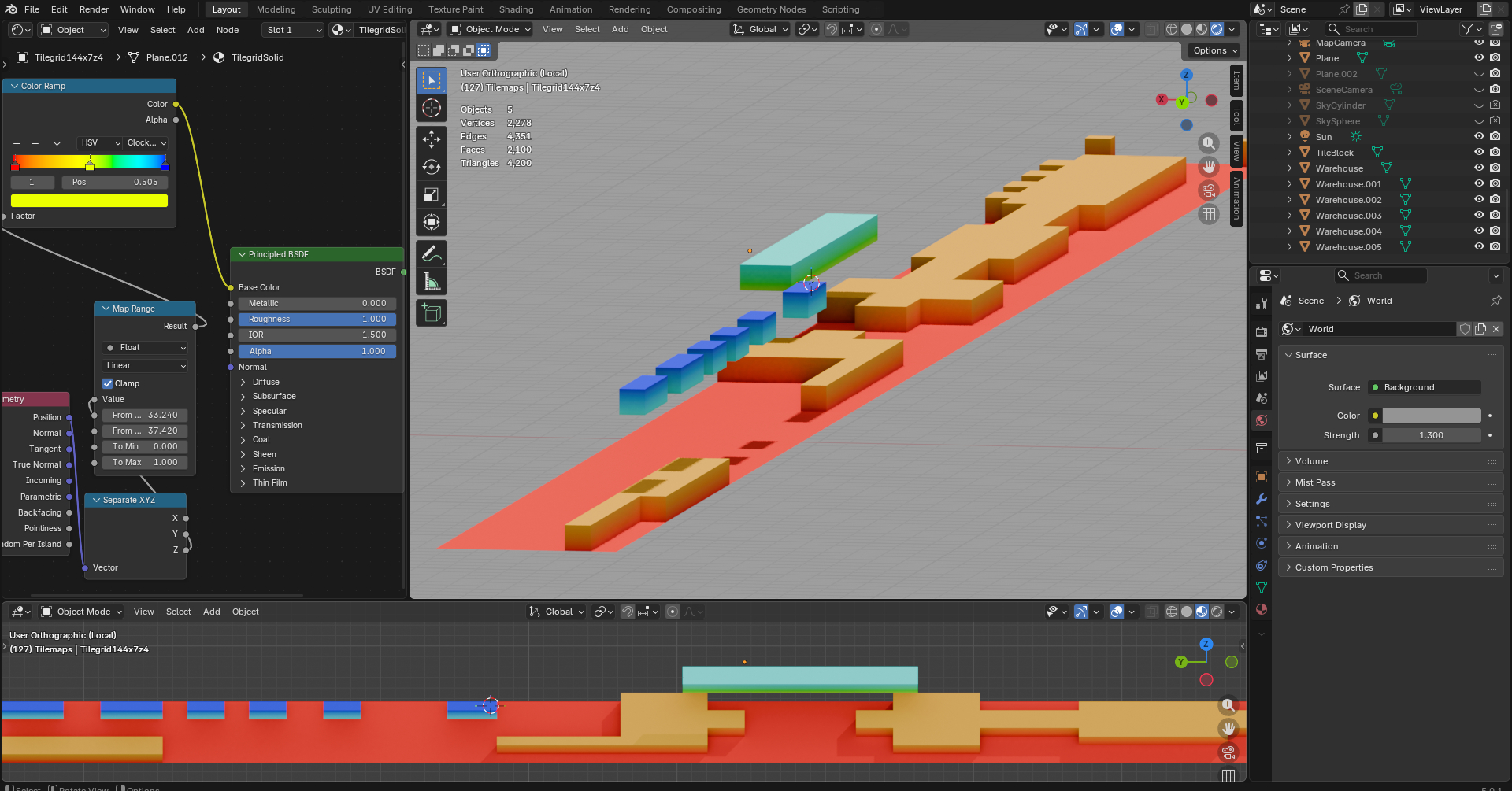The width and height of the screenshot is (1512, 791).
Task: Switch to the Shading workspace tab
Action: (x=516, y=9)
